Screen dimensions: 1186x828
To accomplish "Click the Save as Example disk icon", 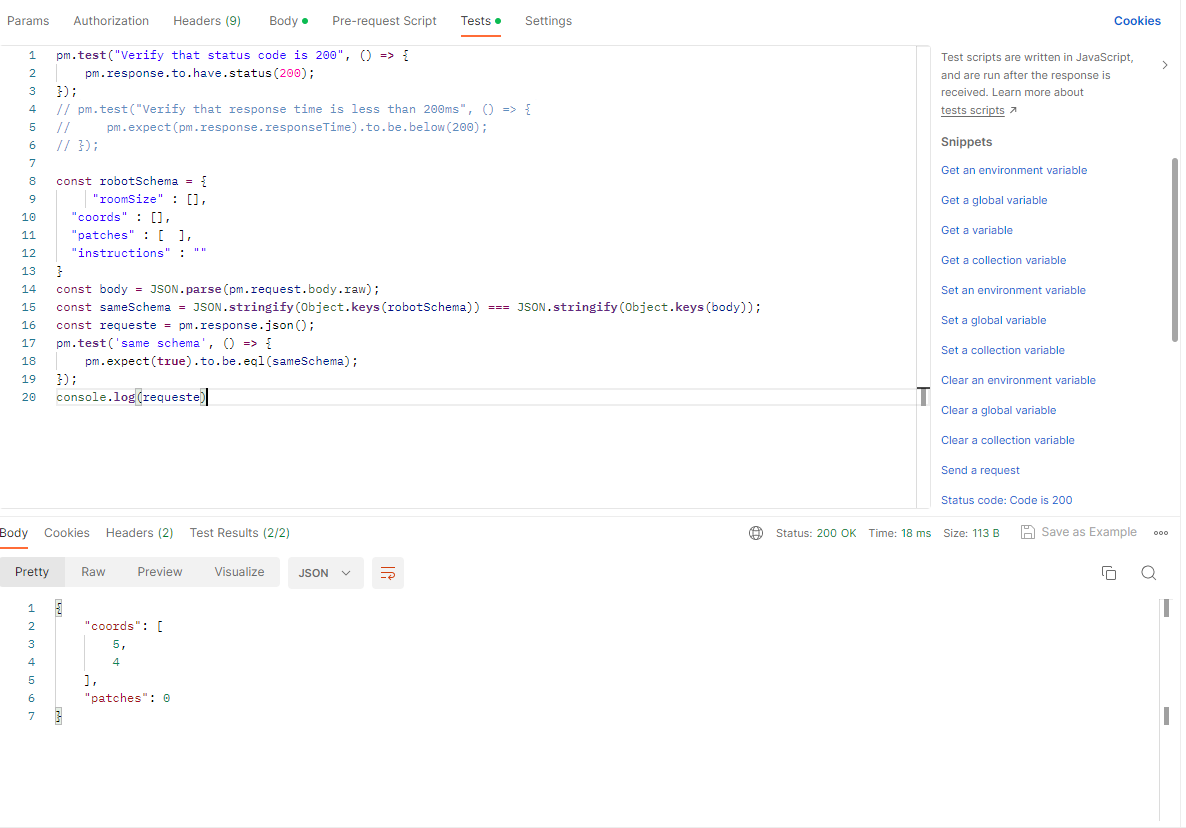I will click(x=1028, y=532).
